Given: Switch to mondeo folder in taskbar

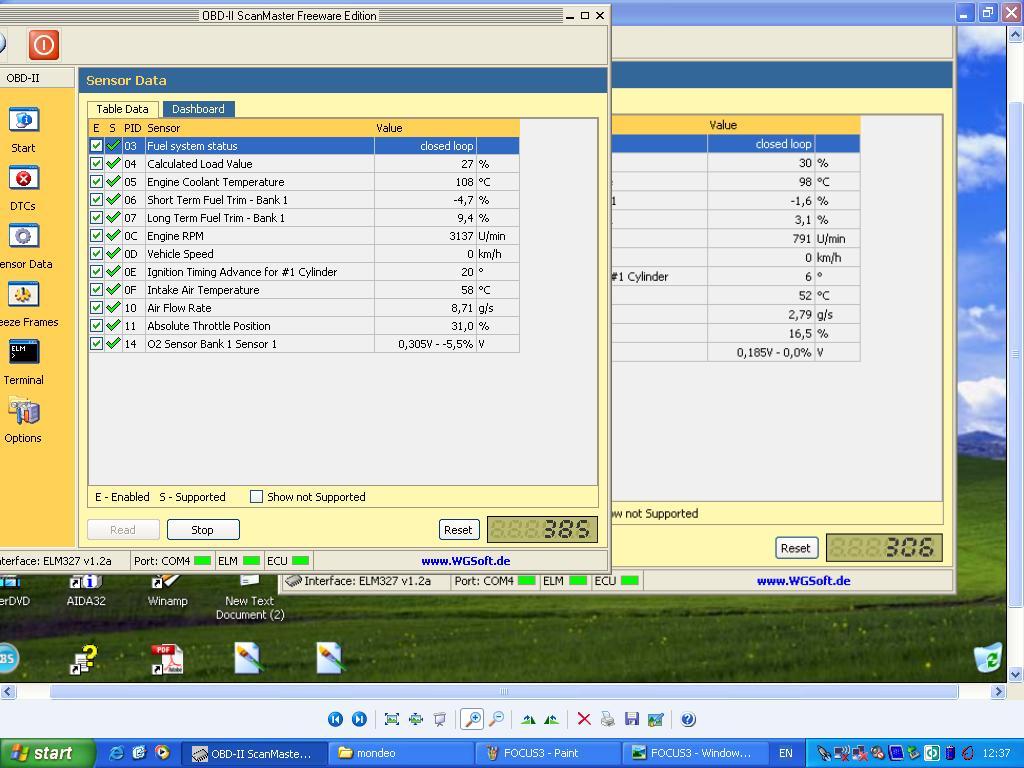Looking at the screenshot, I should pyautogui.click(x=399, y=754).
